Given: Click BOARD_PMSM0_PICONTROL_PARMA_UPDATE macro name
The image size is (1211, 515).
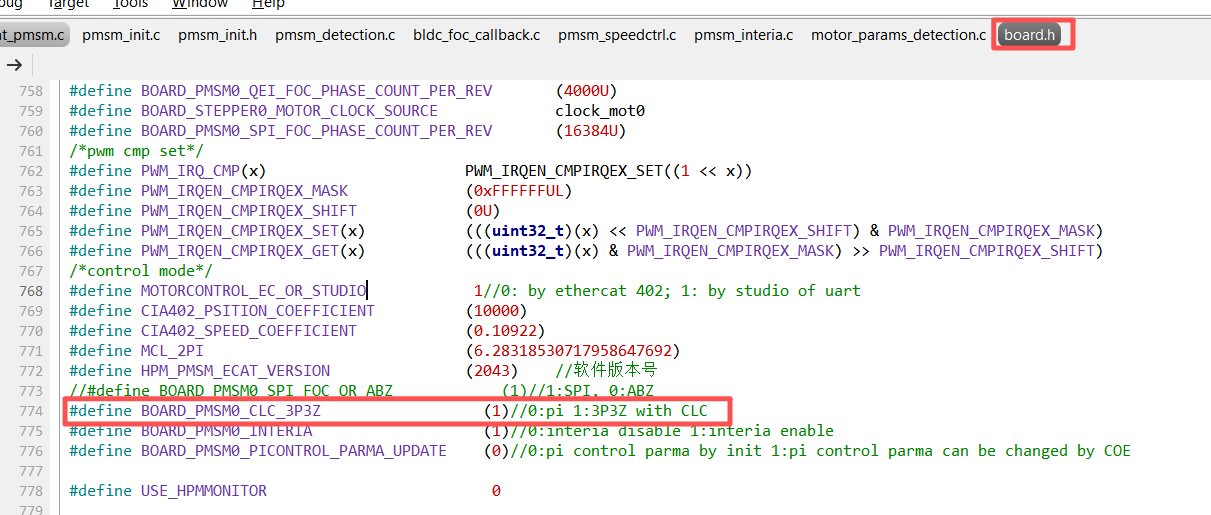Looking at the screenshot, I should (x=293, y=451).
